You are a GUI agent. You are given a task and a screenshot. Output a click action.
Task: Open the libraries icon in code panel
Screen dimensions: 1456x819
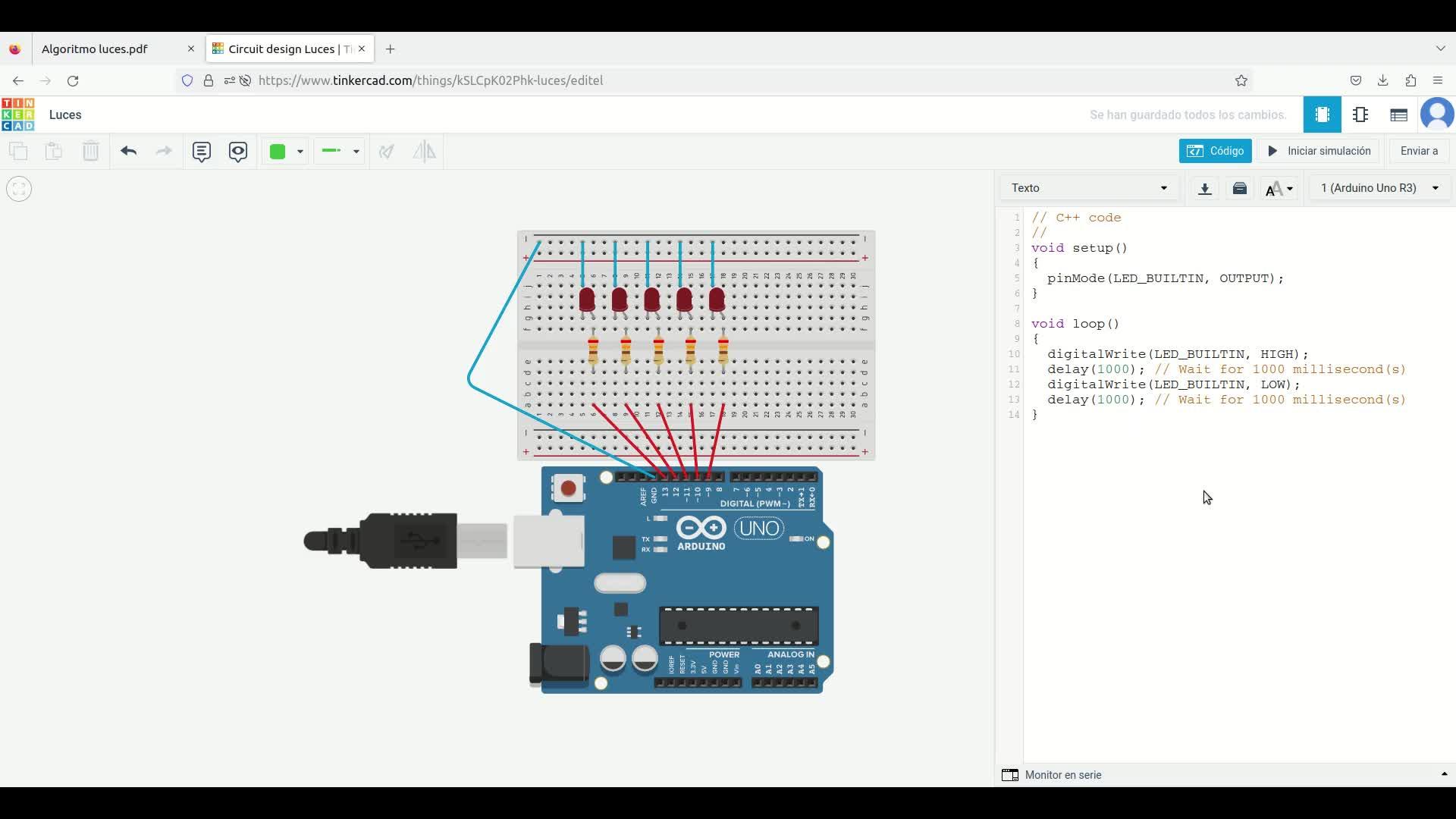1240,188
